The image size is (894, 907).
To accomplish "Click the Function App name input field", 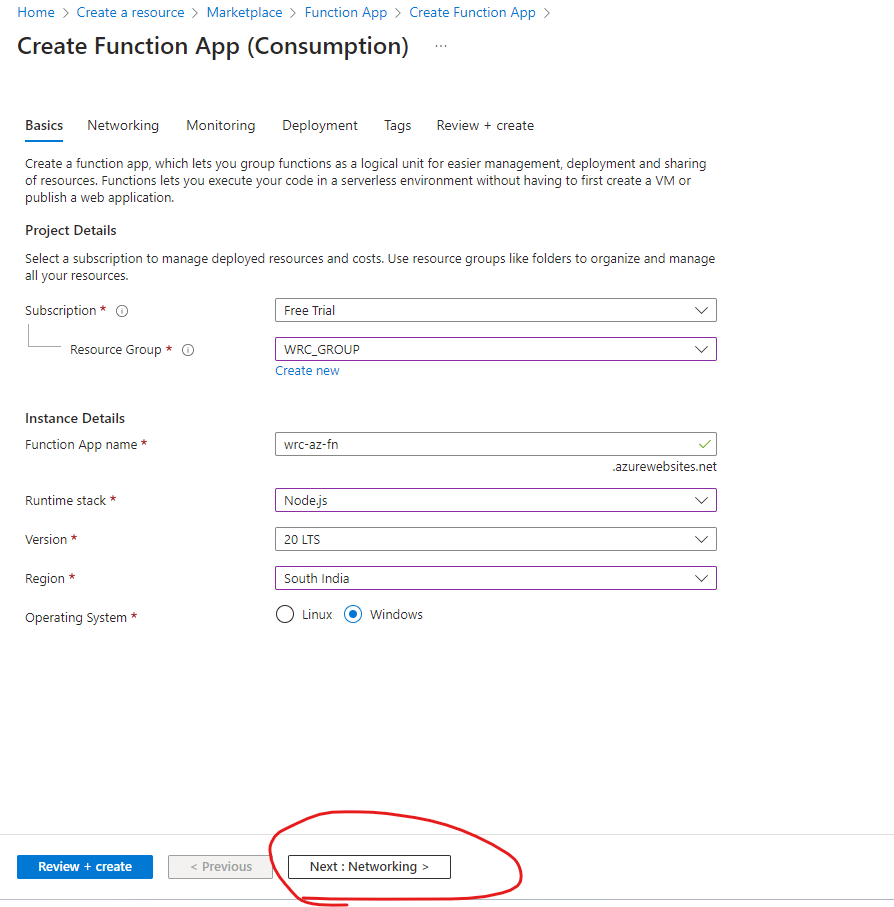I will (x=496, y=444).
